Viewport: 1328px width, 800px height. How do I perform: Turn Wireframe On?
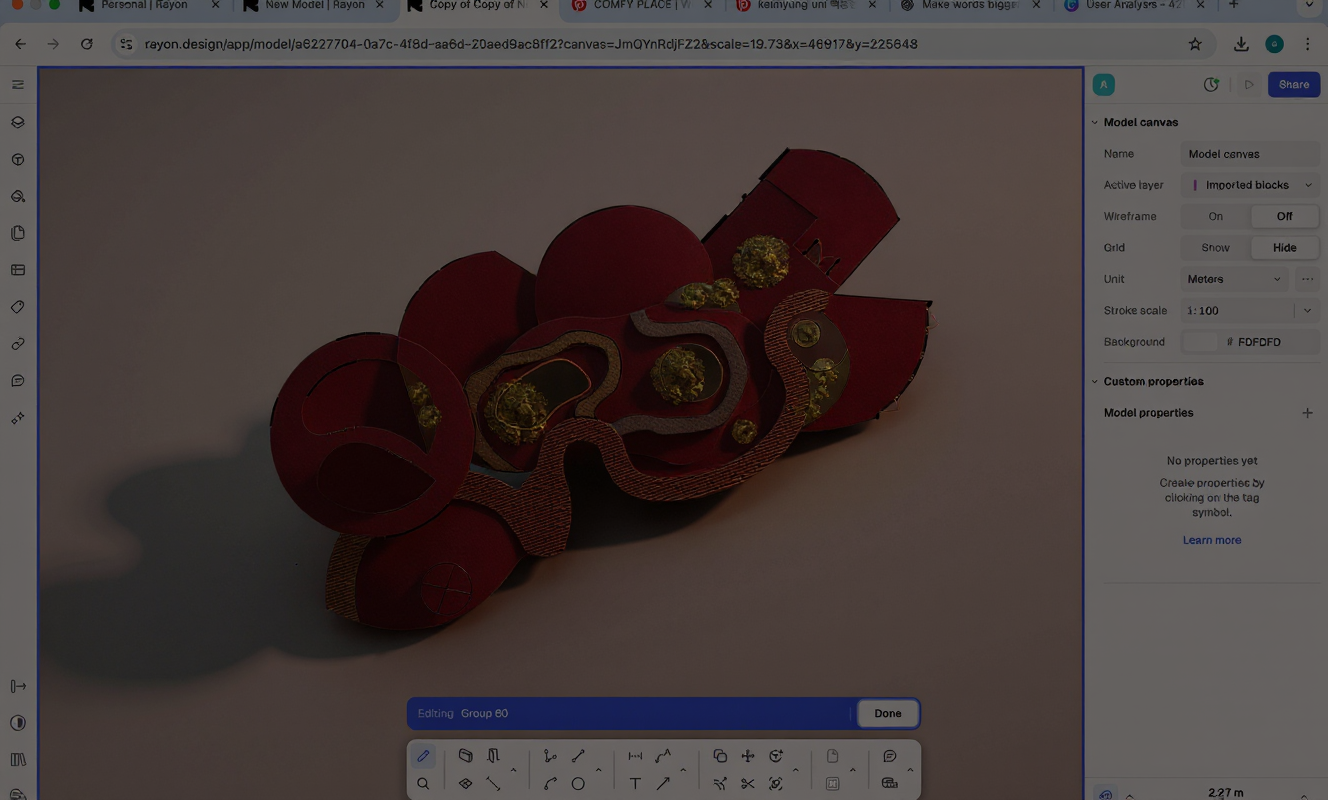point(1215,216)
